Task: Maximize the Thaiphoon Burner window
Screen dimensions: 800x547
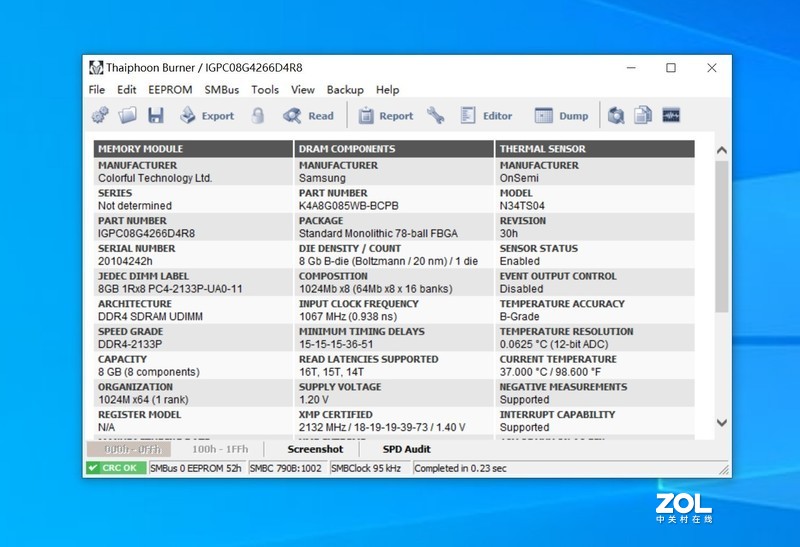Action: pyautogui.click(x=671, y=68)
